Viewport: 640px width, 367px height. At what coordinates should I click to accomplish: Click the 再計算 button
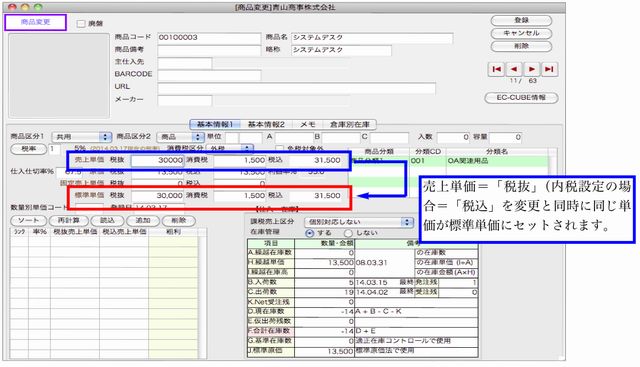(x=68, y=221)
